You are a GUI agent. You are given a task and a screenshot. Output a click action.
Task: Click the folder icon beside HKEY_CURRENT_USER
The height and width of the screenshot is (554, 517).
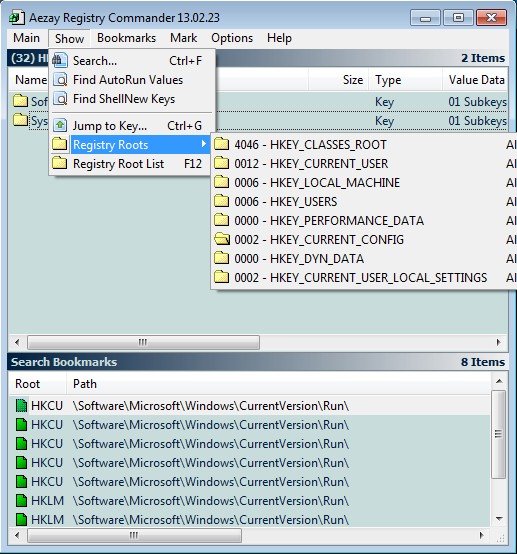point(222,163)
